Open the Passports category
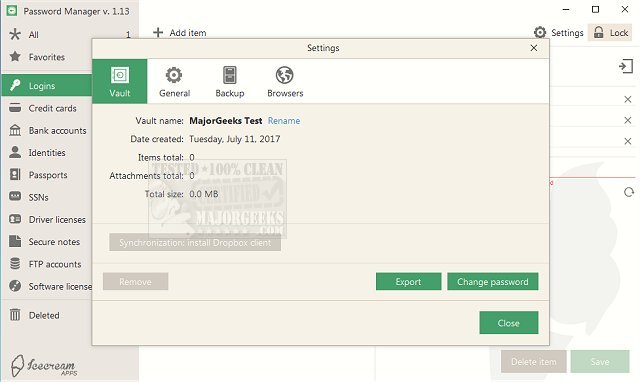The height and width of the screenshot is (382, 640). [47, 175]
